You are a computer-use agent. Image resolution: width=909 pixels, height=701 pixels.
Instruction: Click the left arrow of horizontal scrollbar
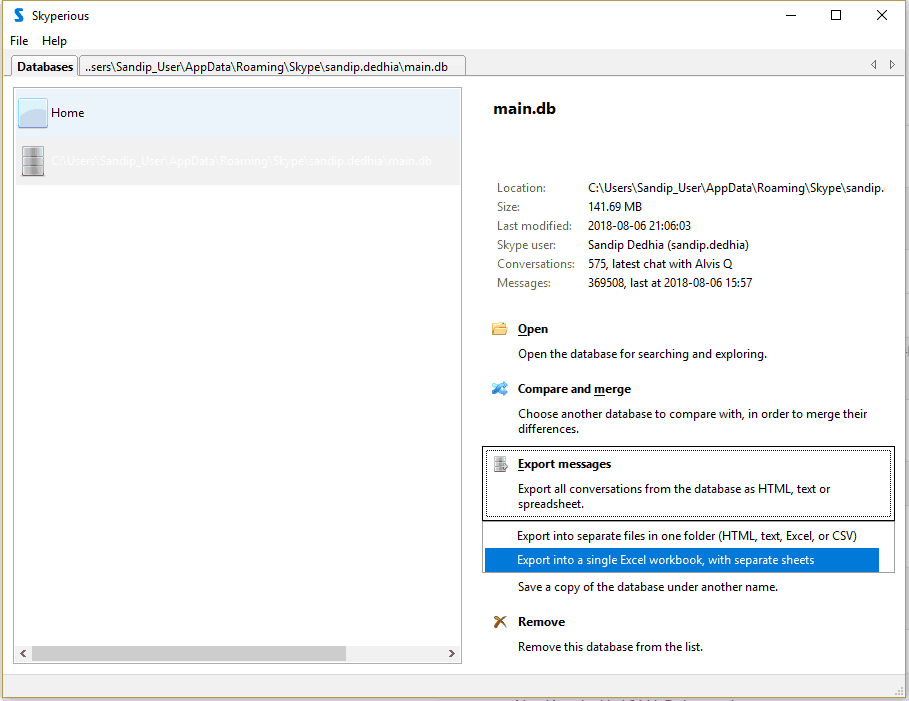pyautogui.click(x=23, y=653)
